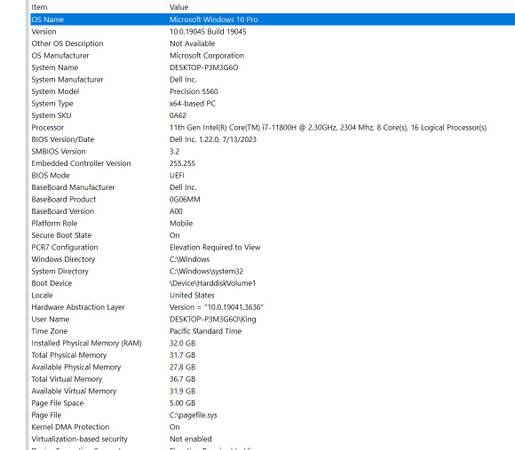
Task: Select the Total Physical Memory row
Action: pyautogui.click(x=272, y=356)
